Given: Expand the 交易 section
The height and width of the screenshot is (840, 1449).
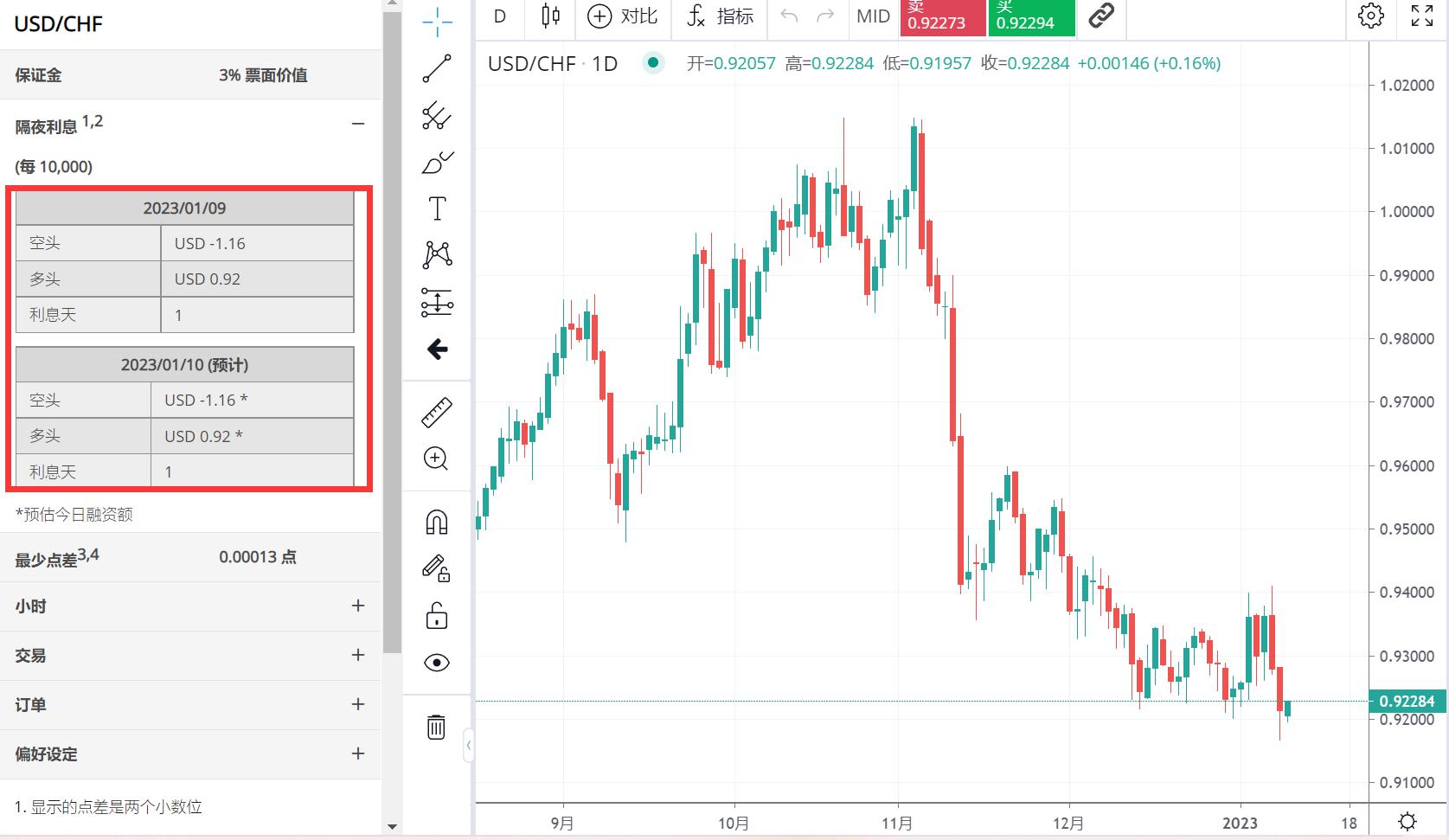Looking at the screenshot, I should tap(358, 655).
